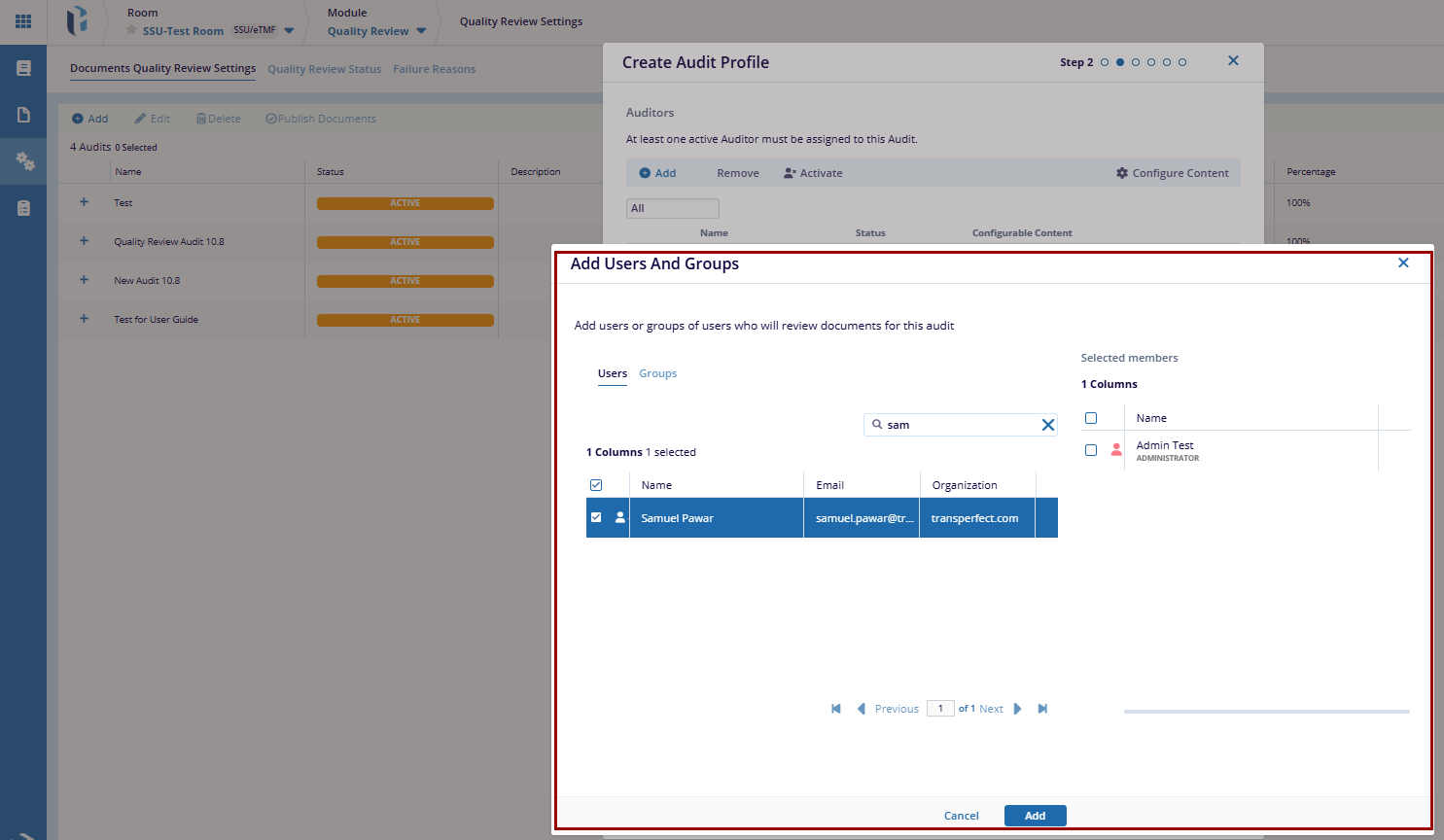The height and width of the screenshot is (840, 1444).
Task: Clear the sam search text
Action: tap(1047, 425)
